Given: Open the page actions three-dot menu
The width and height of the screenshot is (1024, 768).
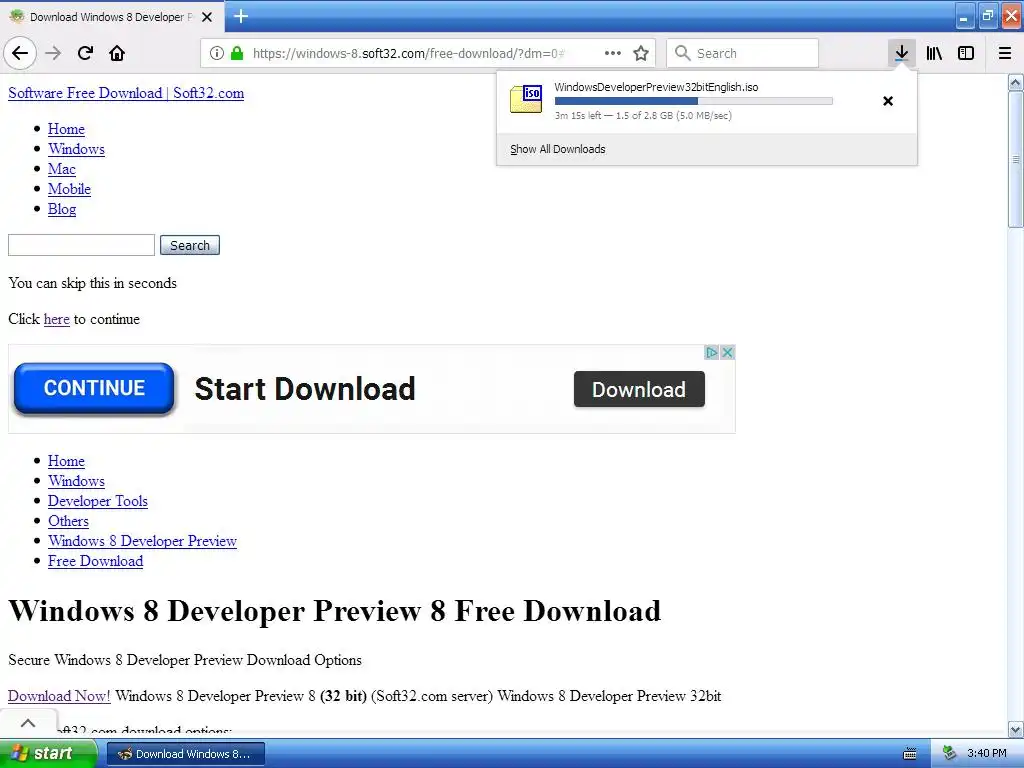Looking at the screenshot, I should 613,53.
